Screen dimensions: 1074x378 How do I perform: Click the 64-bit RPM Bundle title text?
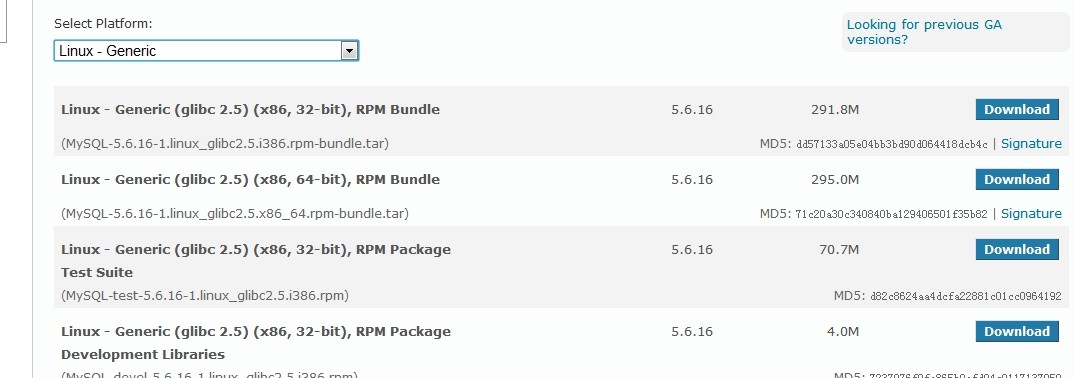click(x=250, y=179)
